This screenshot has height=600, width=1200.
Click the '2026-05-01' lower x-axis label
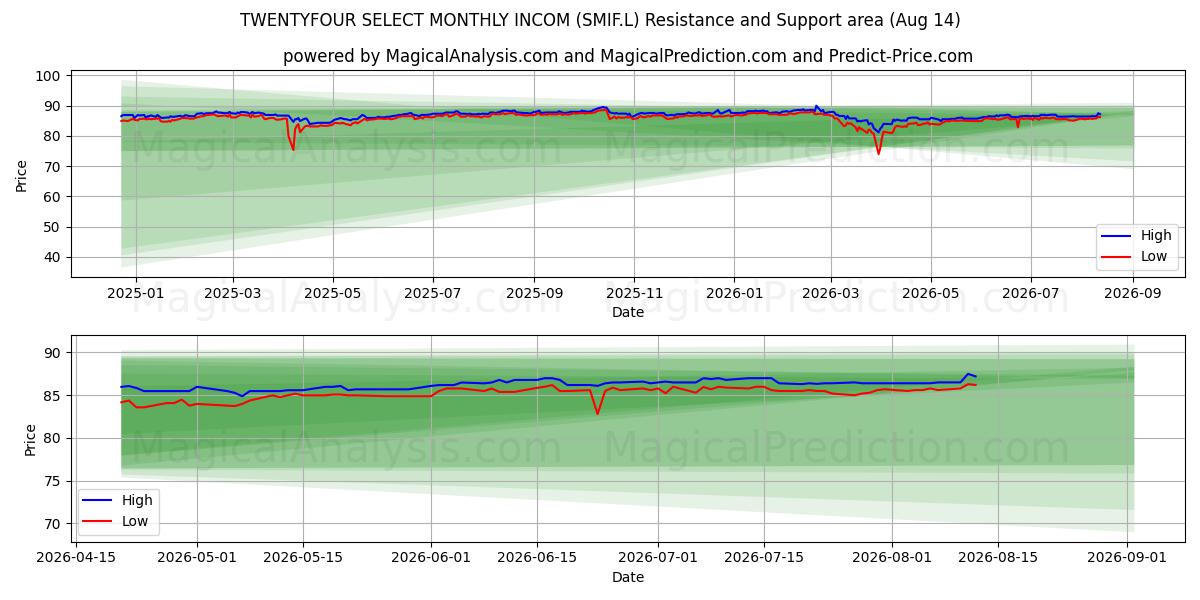point(197,559)
